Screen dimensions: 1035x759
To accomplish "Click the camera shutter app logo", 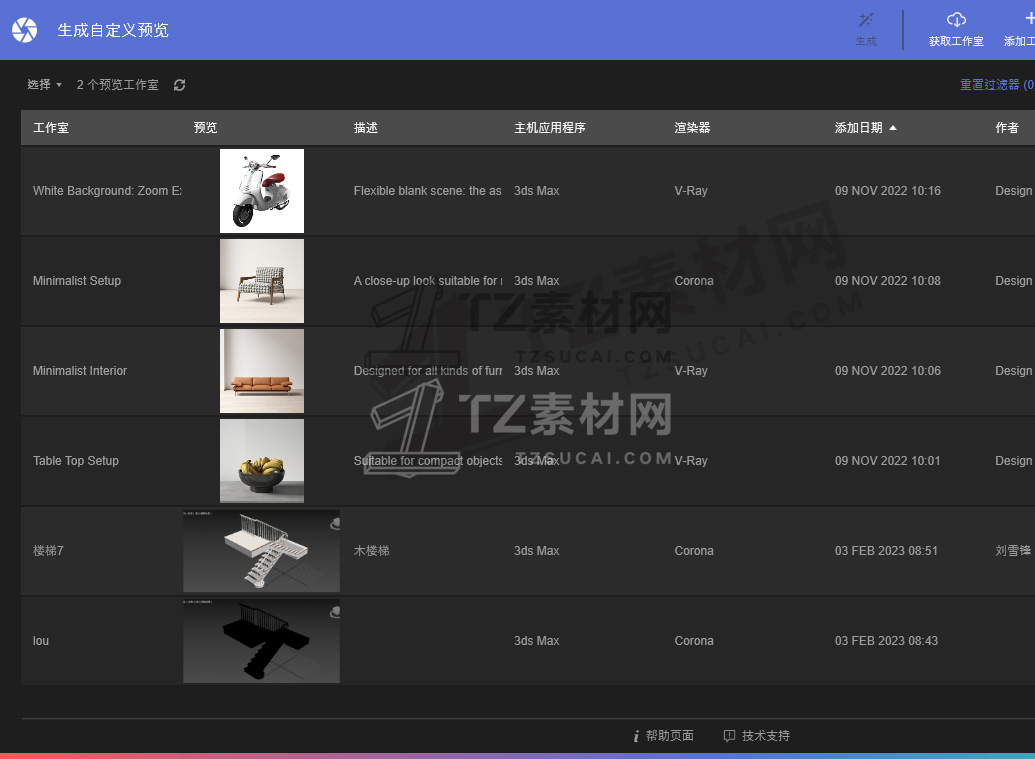I will [24, 30].
